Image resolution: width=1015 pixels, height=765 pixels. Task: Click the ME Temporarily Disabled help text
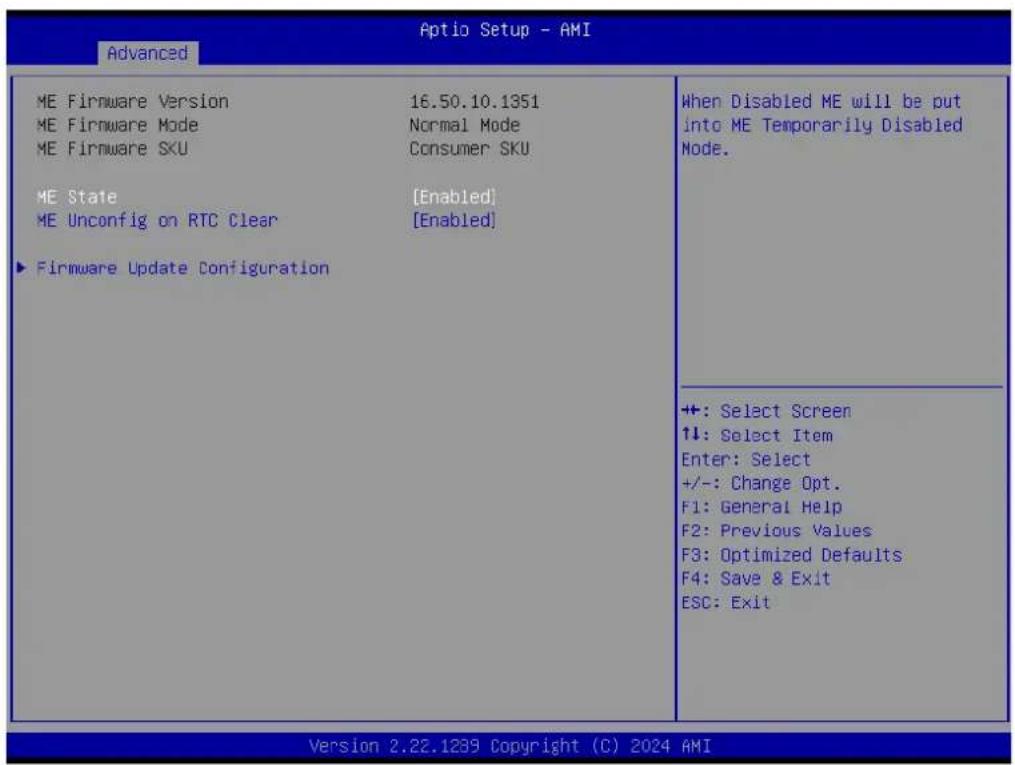(821, 125)
